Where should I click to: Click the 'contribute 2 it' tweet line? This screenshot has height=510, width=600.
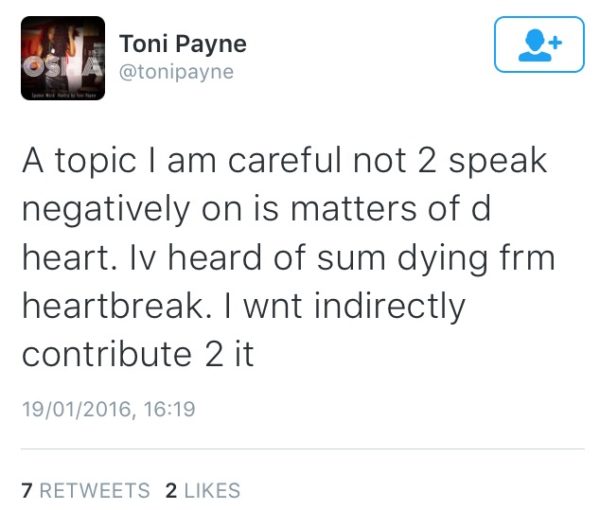pyautogui.click(x=138, y=354)
